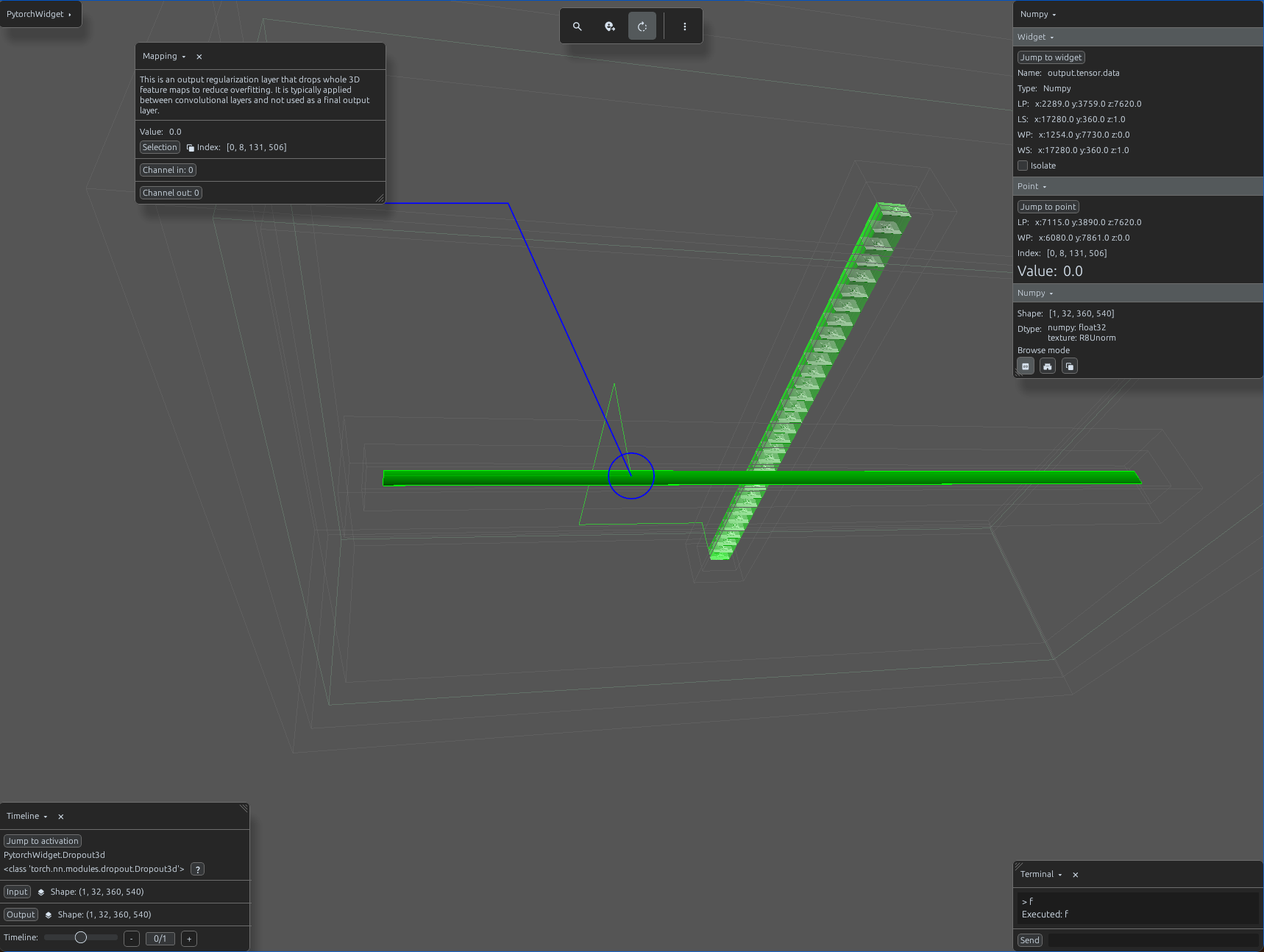The image size is (1264, 952).
Task: Click the diagonal green stacked feature maps
Action: [809, 381]
